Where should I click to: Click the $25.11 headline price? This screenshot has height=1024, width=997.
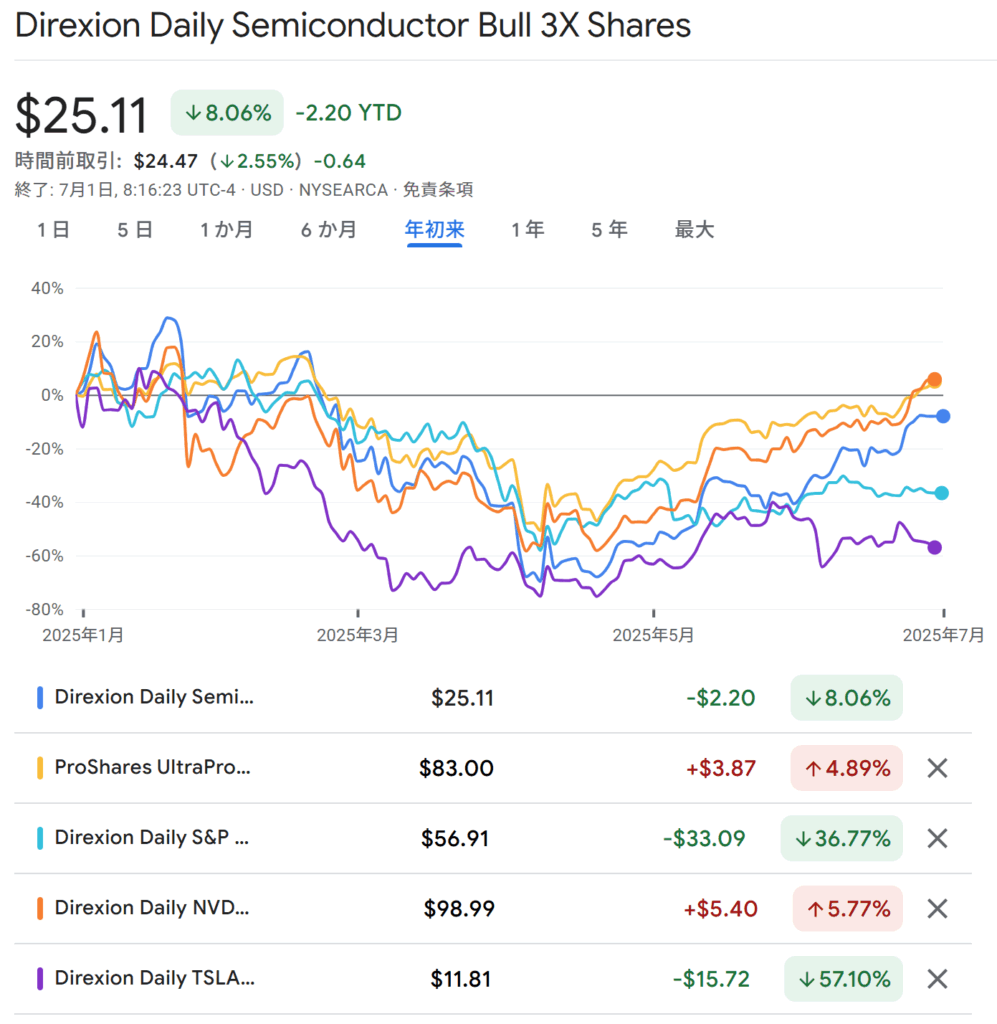pos(82,115)
